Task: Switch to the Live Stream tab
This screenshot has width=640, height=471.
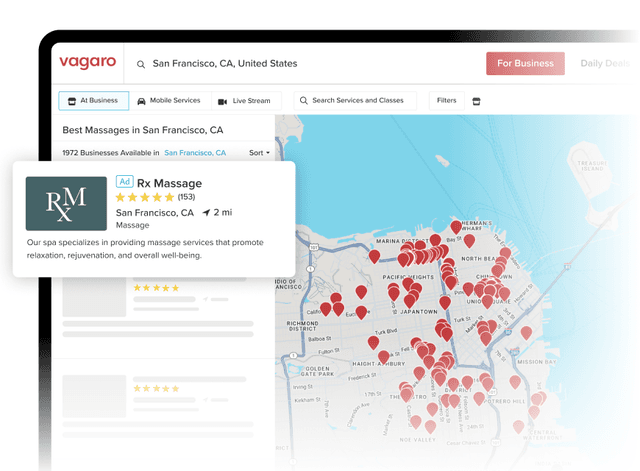Action: pyautogui.click(x=246, y=101)
